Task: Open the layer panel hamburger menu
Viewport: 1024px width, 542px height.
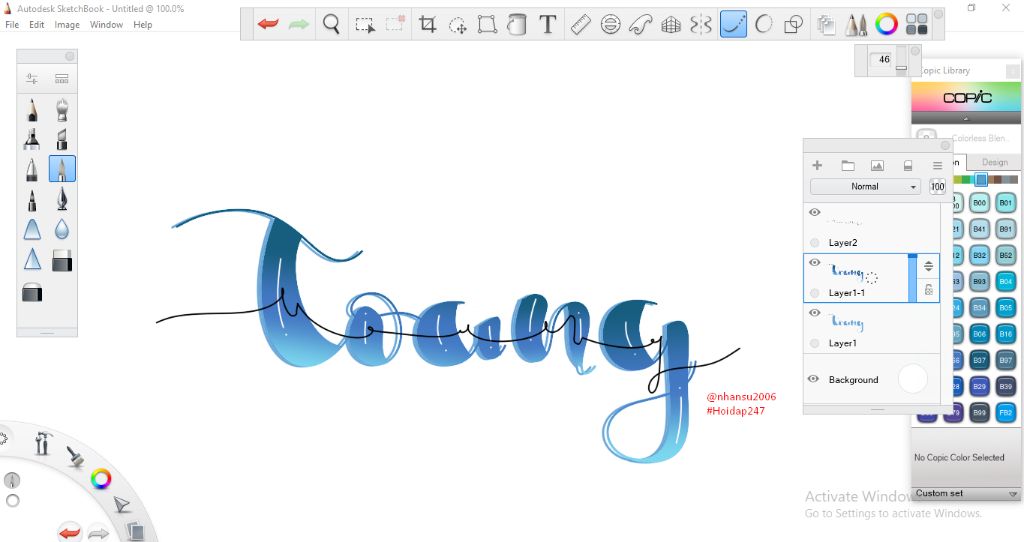Action: click(x=937, y=166)
